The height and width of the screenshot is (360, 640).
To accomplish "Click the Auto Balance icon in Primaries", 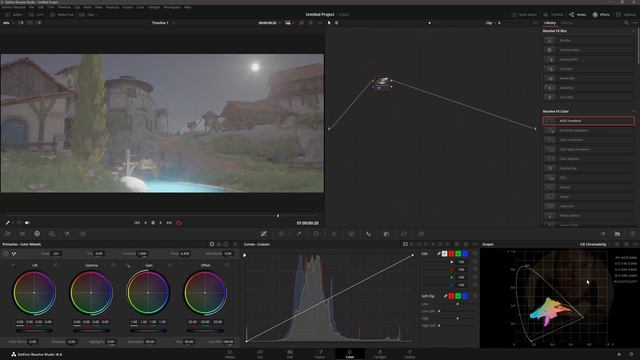I will click(6, 253).
